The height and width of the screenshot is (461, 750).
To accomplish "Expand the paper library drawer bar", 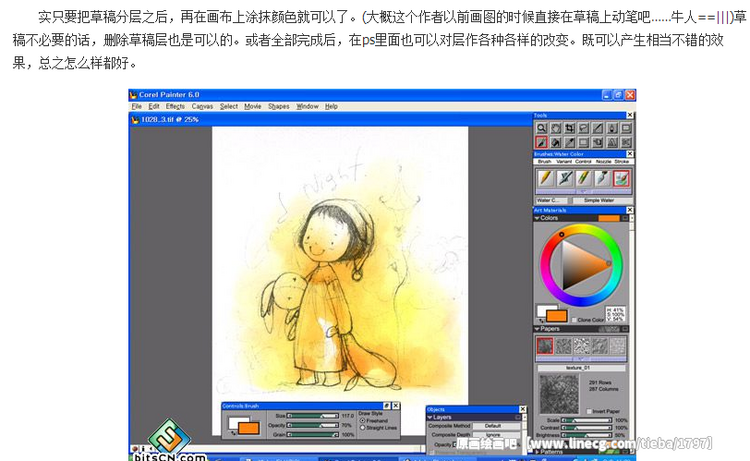I will click(581, 358).
